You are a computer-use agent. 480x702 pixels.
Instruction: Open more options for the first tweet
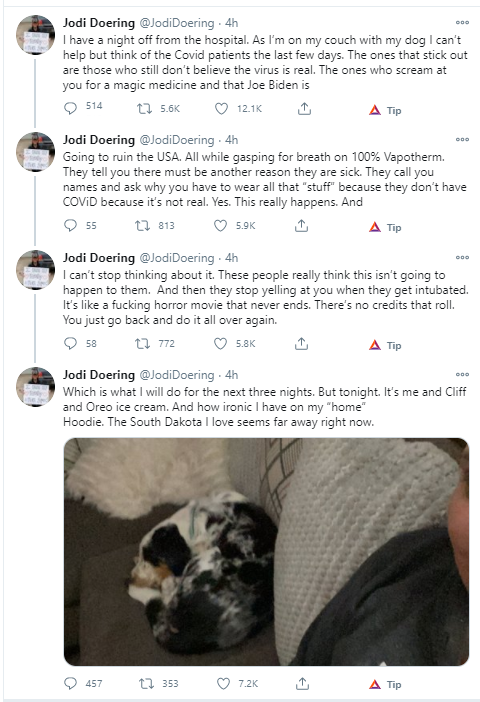tap(462, 22)
